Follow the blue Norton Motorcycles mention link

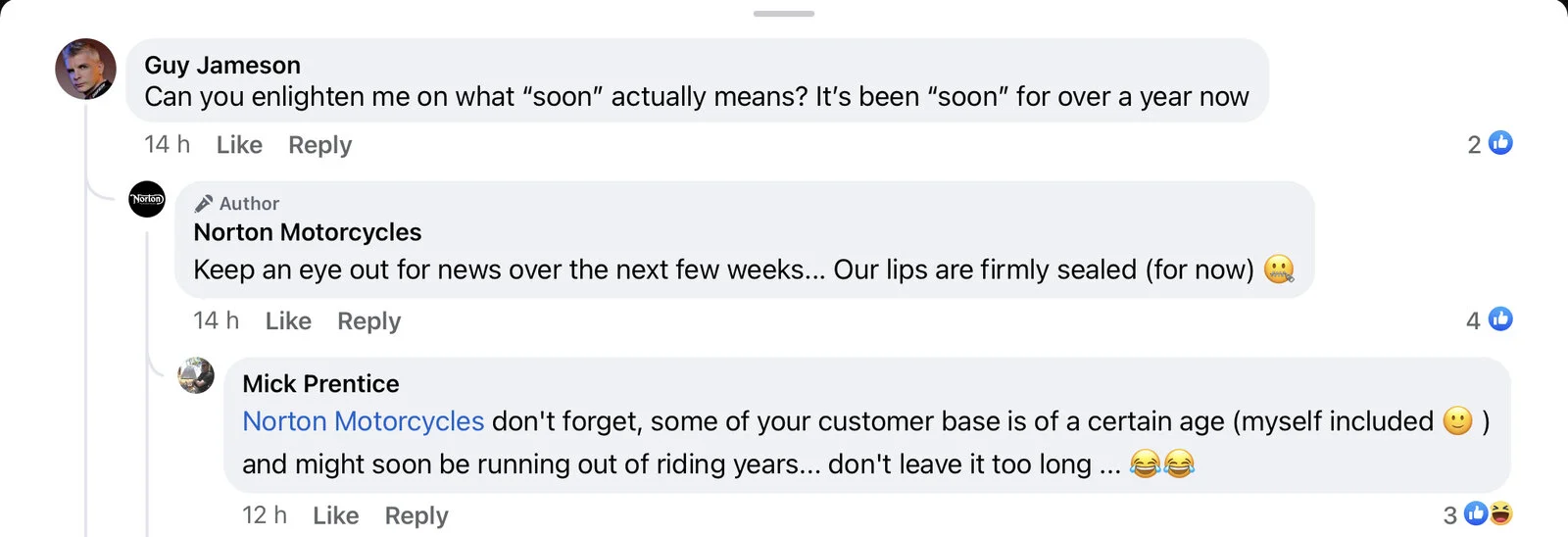click(x=363, y=421)
